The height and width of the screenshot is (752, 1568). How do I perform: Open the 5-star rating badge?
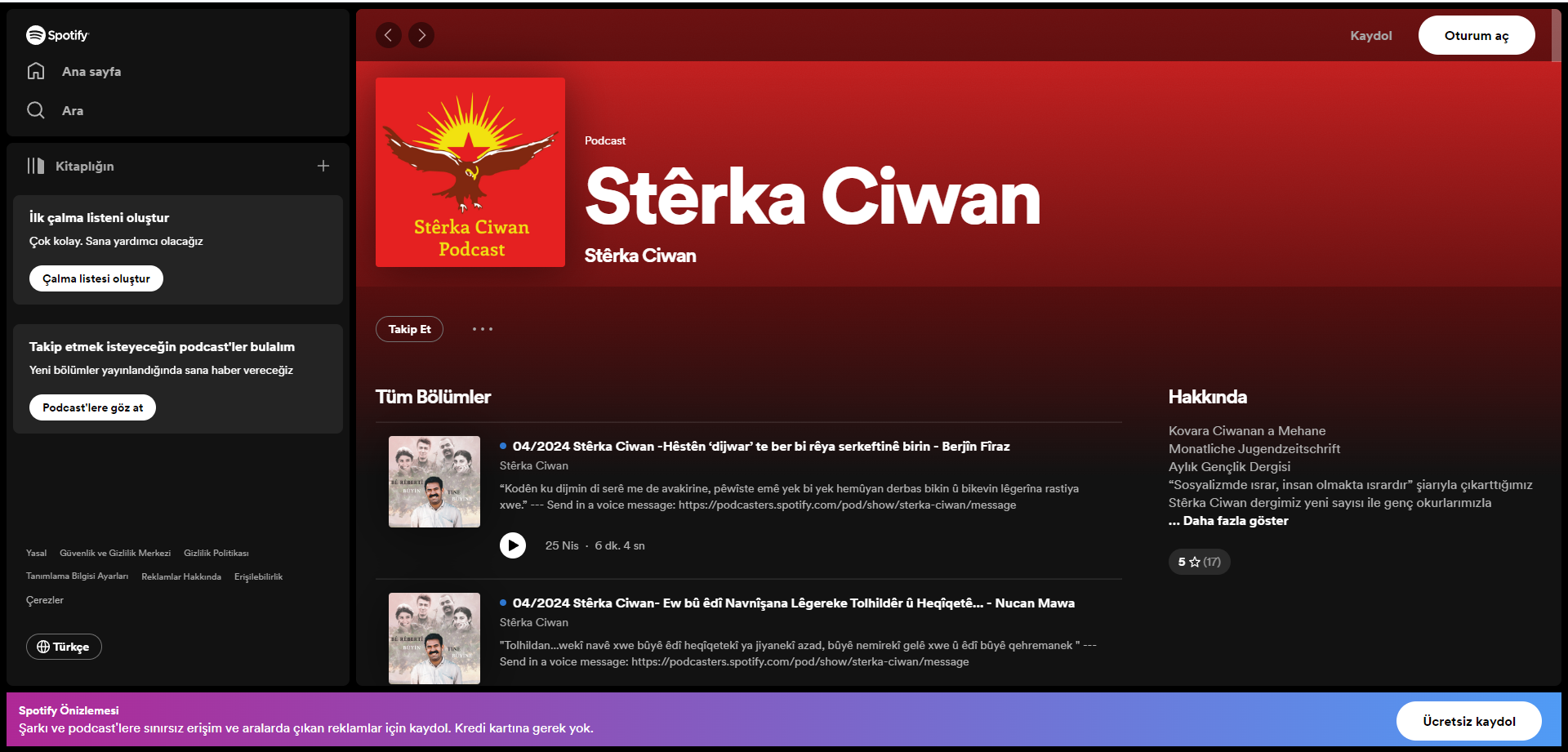1199,562
